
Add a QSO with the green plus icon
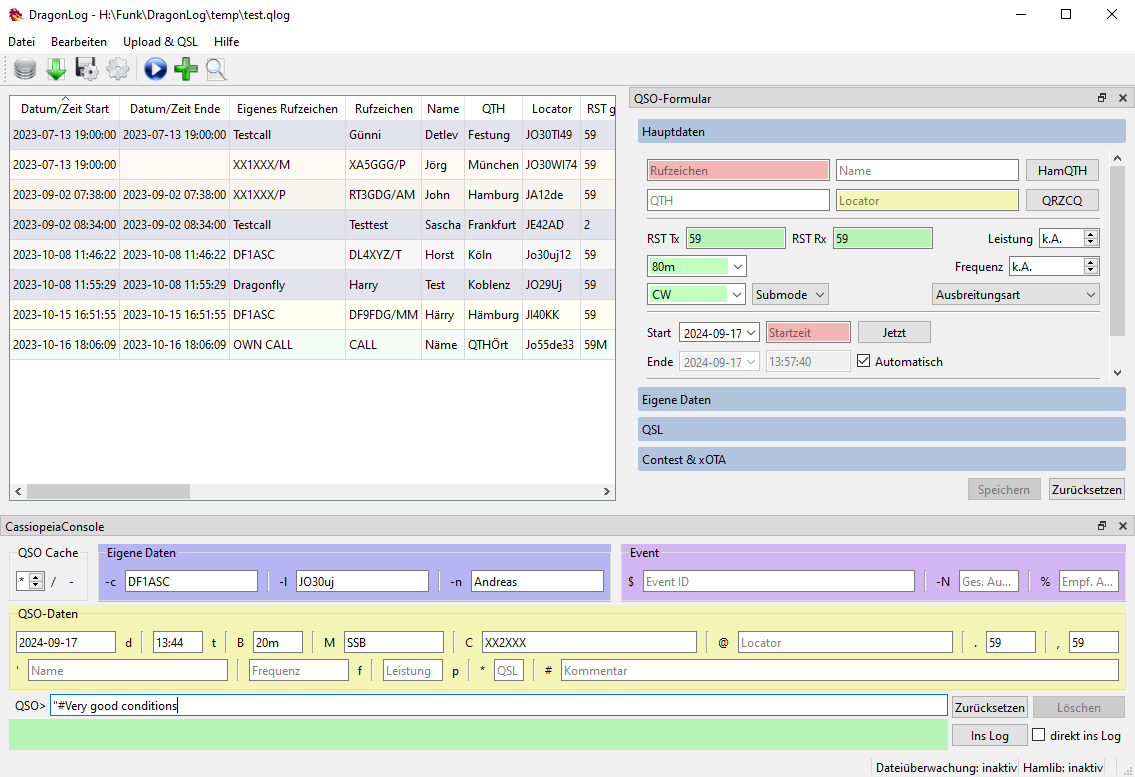point(186,70)
